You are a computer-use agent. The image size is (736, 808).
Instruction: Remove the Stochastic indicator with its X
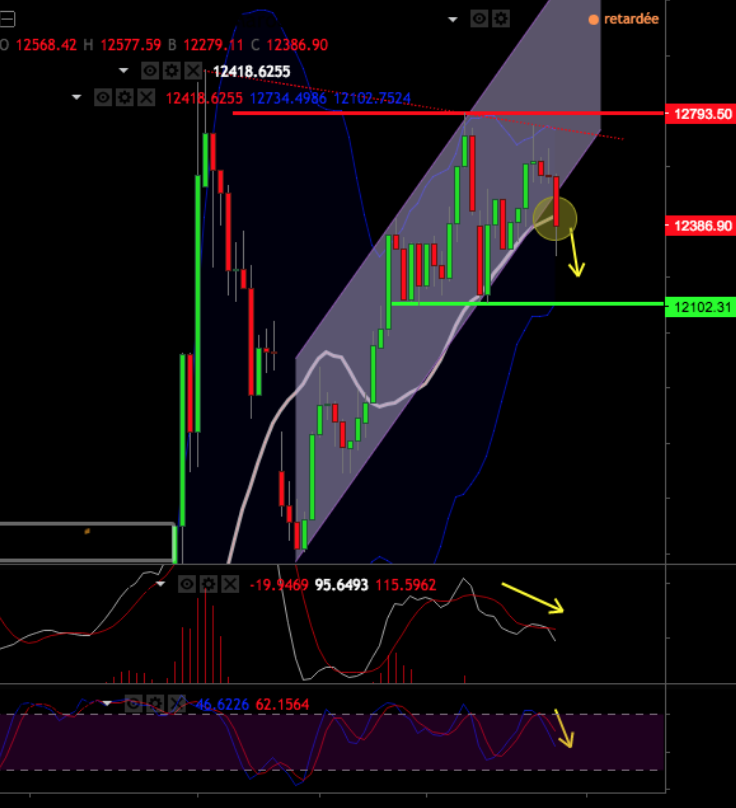point(175,704)
